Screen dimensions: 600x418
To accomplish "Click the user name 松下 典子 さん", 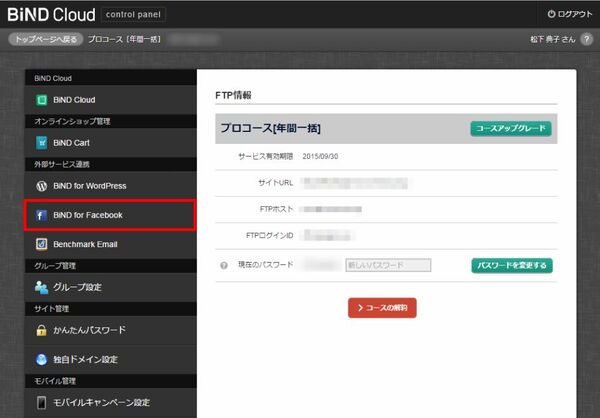I will pyautogui.click(x=553, y=39).
